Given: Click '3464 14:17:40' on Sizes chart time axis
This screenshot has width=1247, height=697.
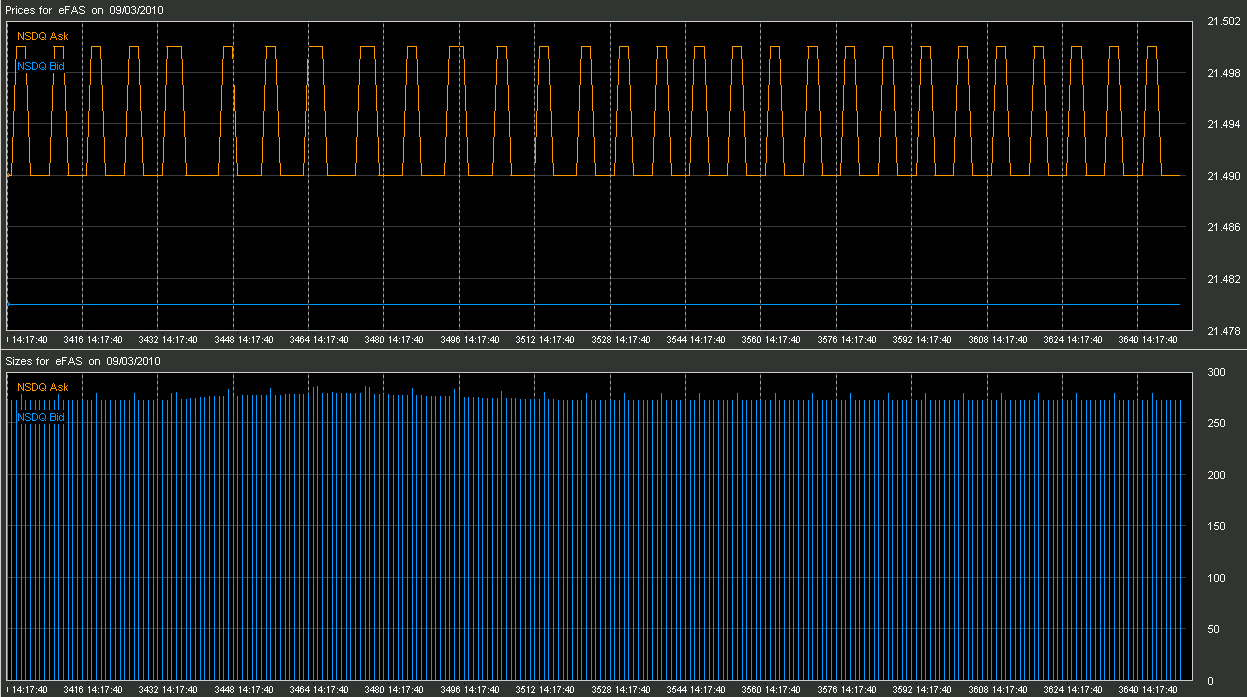Looking at the screenshot, I should click(x=319, y=690).
